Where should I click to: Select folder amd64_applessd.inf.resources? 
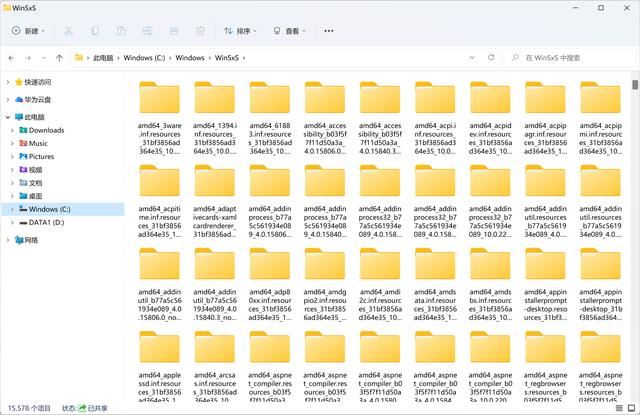click(x=160, y=366)
